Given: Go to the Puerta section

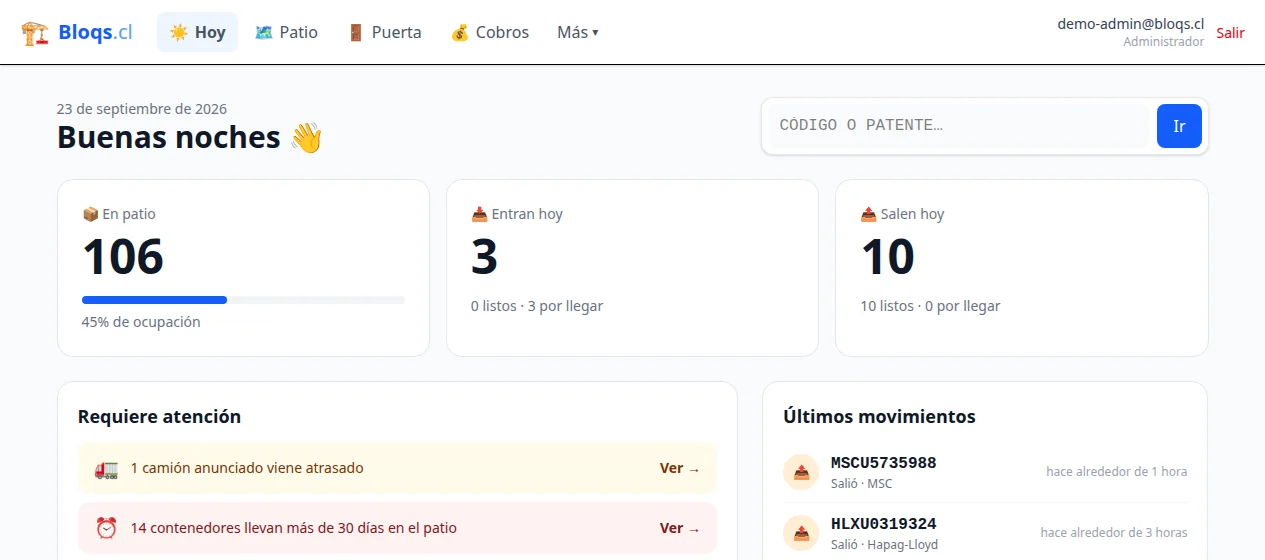Looking at the screenshot, I should point(384,32).
